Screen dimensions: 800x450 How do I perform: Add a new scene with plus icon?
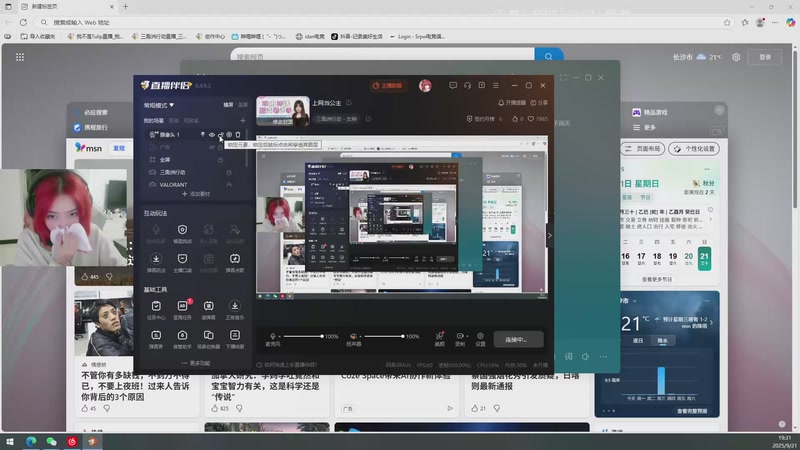coord(243,120)
